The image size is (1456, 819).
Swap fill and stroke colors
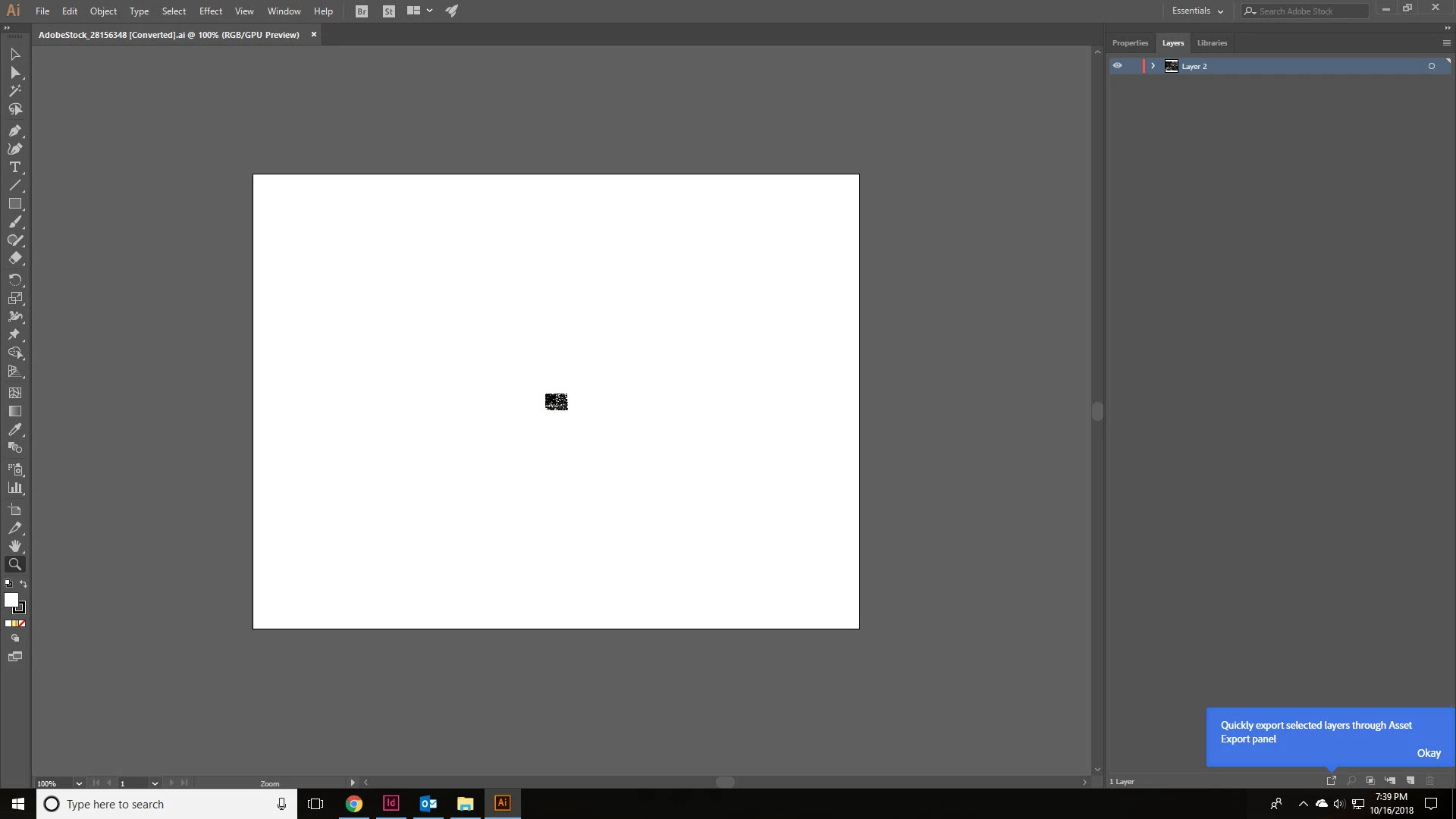point(24,584)
